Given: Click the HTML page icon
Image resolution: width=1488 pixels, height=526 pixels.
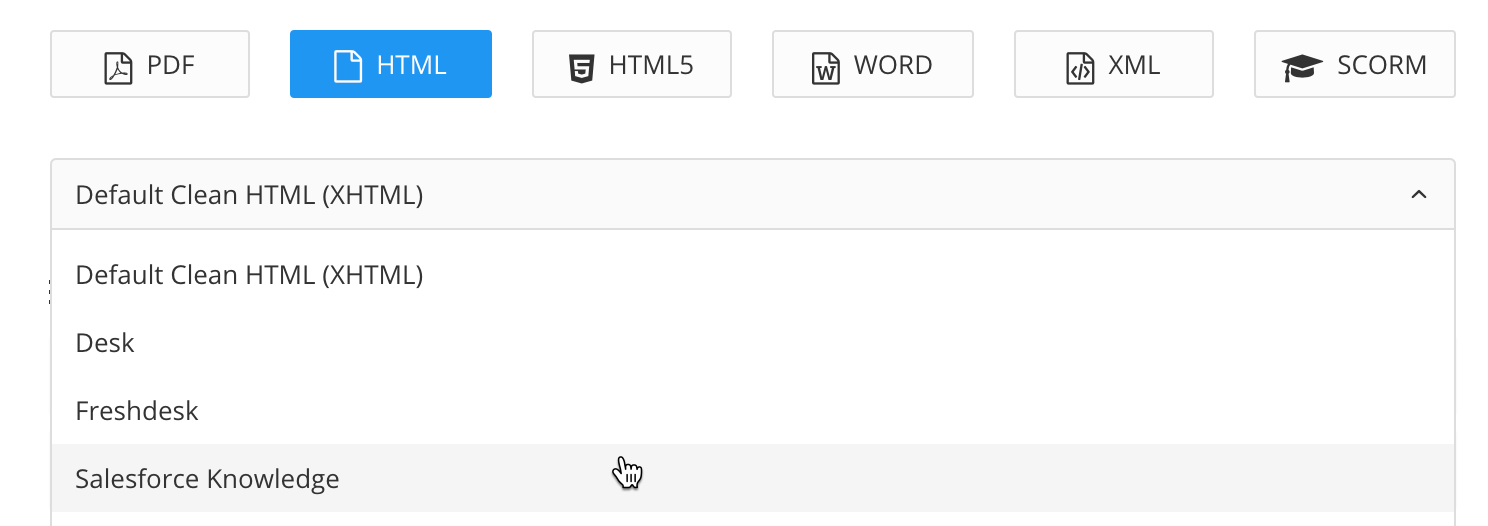Looking at the screenshot, I should [x=347, y=66].
